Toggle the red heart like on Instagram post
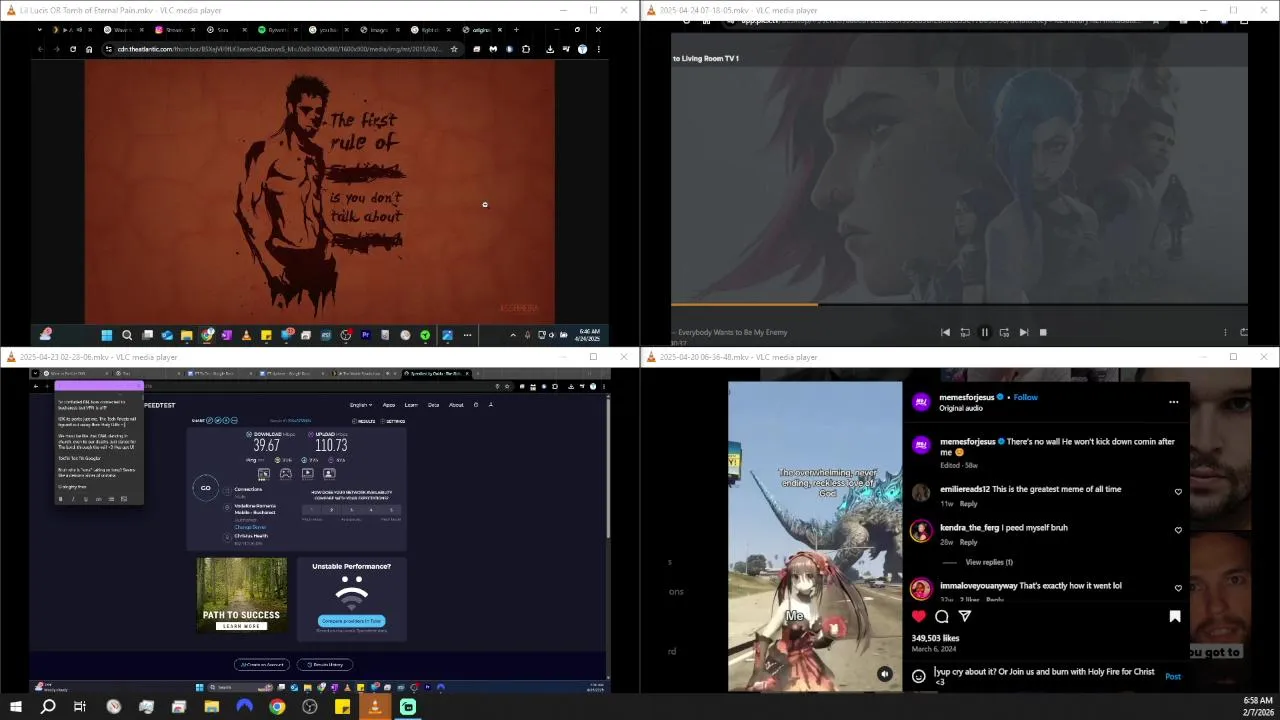1280x720 pixels. click(x=919, y=617)
